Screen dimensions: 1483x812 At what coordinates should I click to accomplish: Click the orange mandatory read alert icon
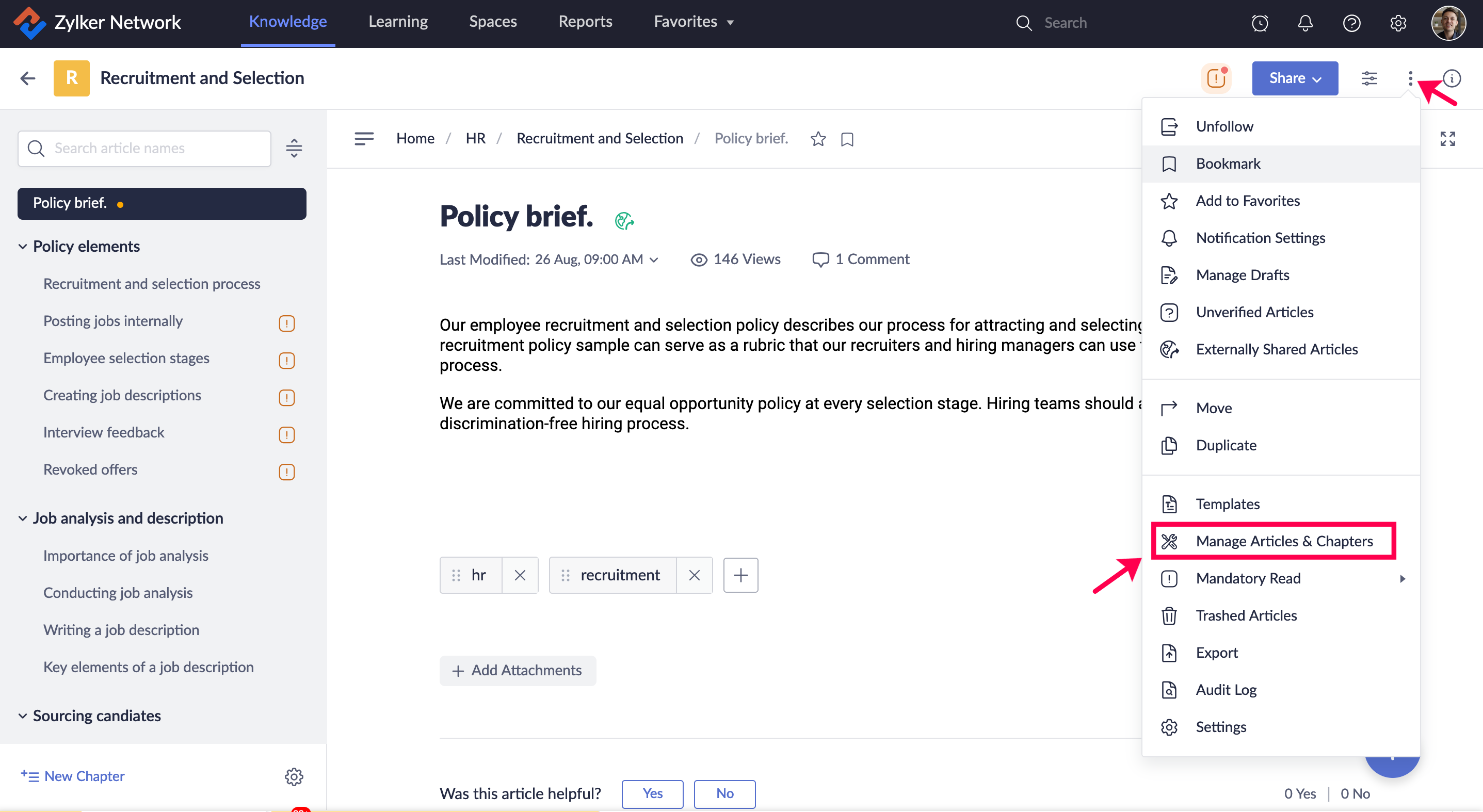(x=1215, y=78)
